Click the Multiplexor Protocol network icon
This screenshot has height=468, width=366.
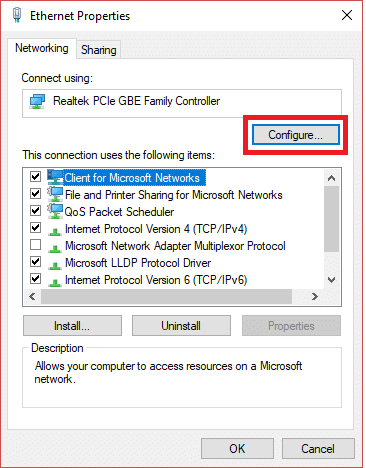55,248
